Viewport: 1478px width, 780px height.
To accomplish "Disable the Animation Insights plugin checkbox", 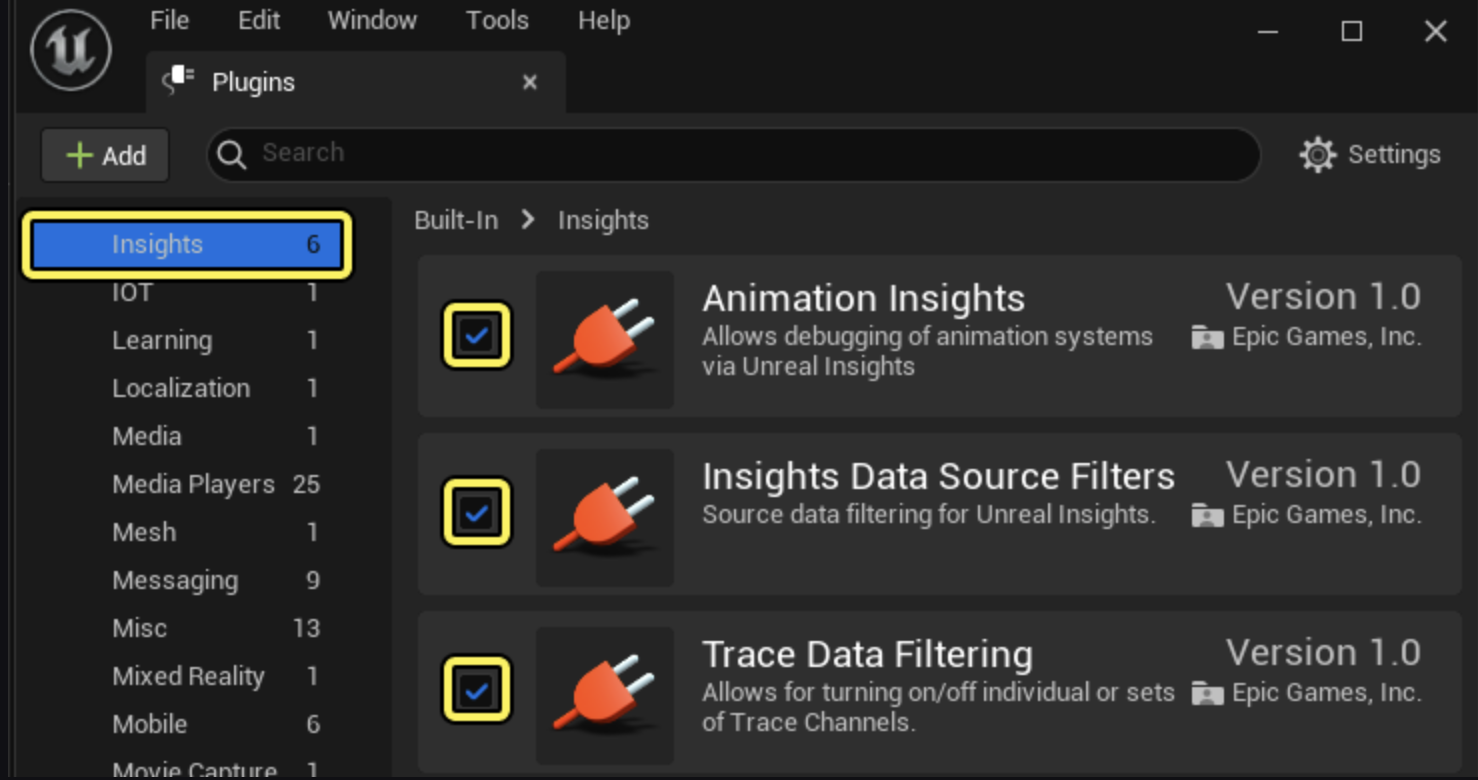I will pyautogui.click(x=477, y=336).
